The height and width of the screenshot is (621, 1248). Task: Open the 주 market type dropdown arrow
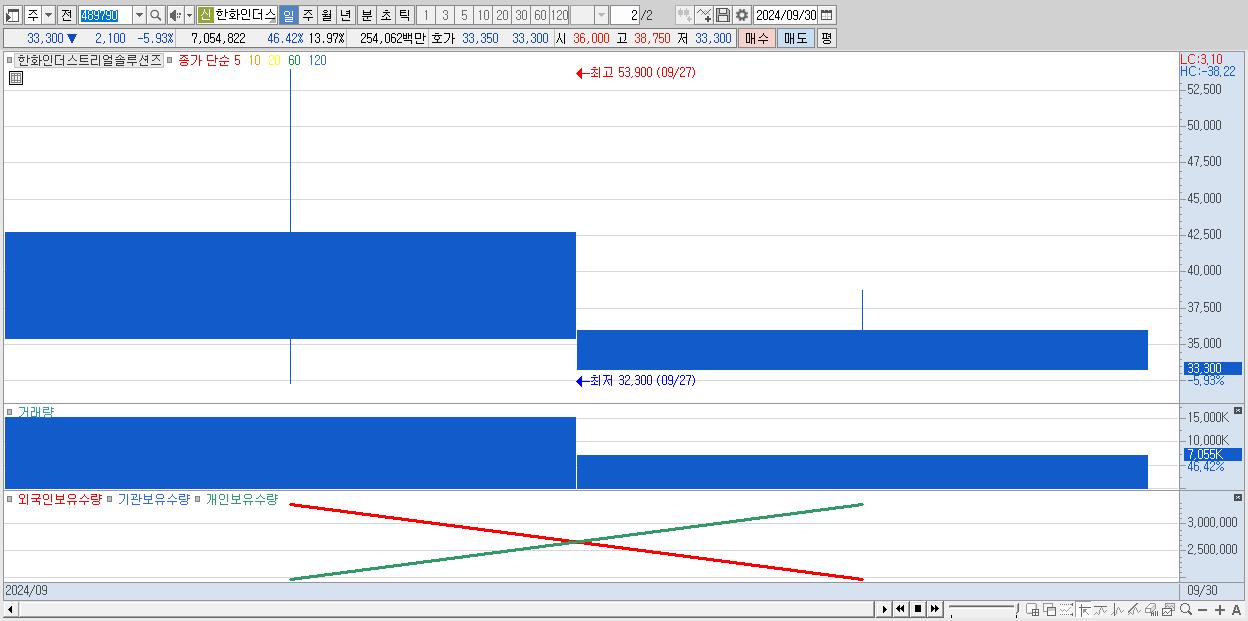click(49, 15)
